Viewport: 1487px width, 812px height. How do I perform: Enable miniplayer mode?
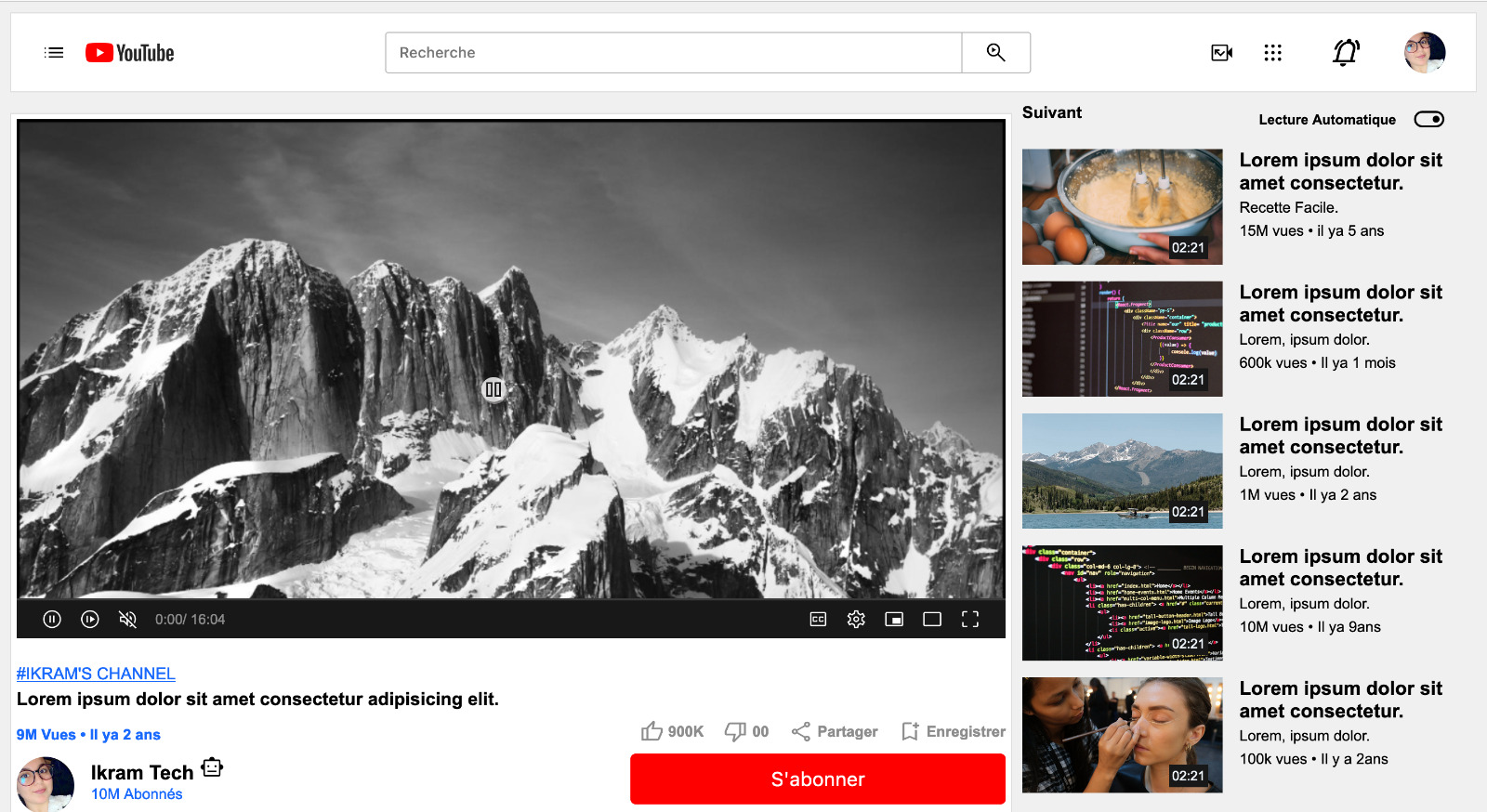point(894,619)
